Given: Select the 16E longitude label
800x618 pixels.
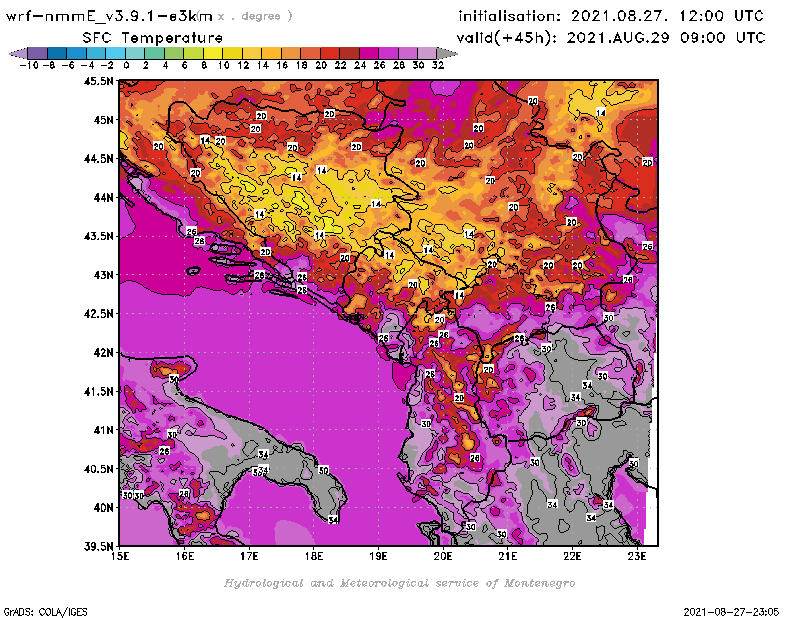Looking at the screenshot, I should (x=185, y=556).
